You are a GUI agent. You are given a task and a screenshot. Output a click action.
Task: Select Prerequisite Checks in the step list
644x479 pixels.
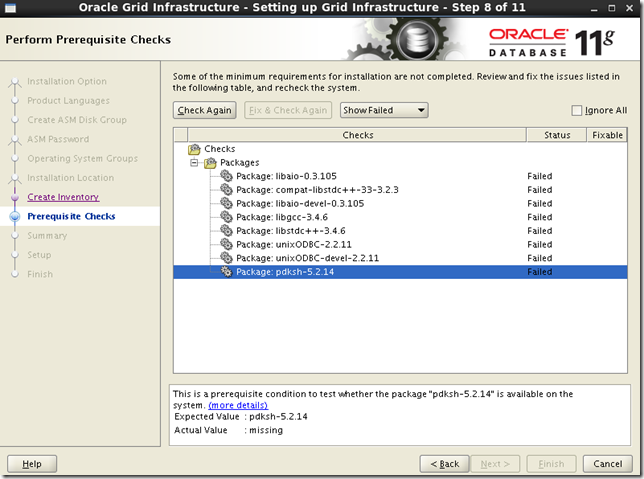point(71,216)
